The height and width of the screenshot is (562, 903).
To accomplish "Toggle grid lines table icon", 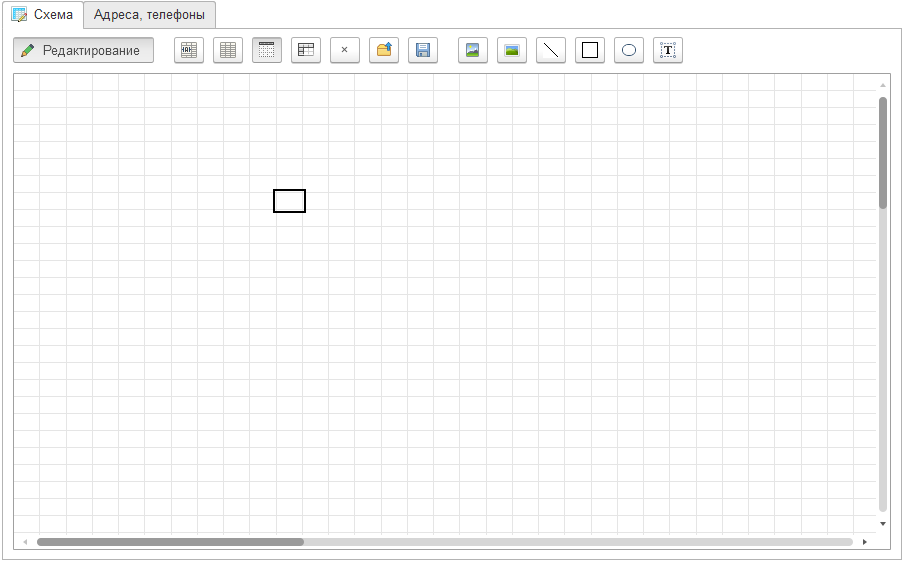I will click(x=227, y=50).
